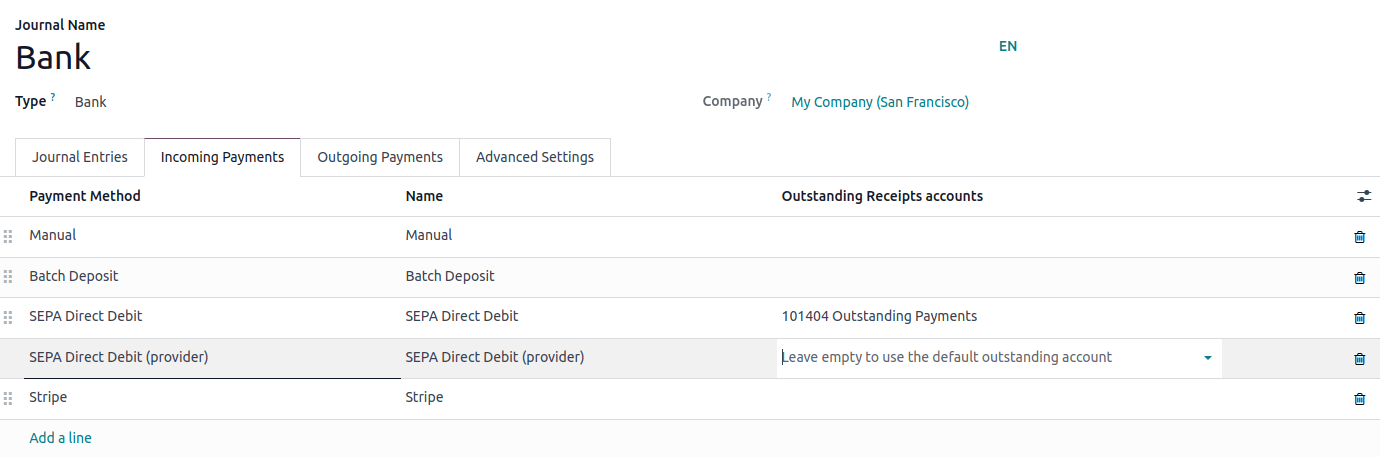Viewport: 1380px width, 457px height.
Task: Open the optional columns settings icon
Action: point(1364,196)
